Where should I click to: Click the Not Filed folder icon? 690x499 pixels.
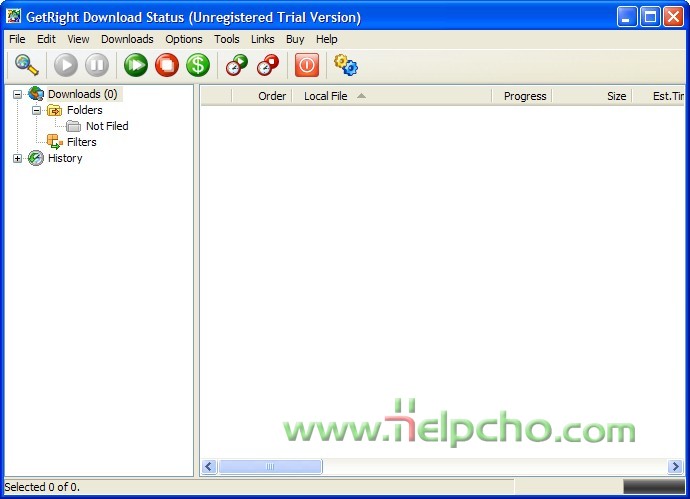point(73,126)
